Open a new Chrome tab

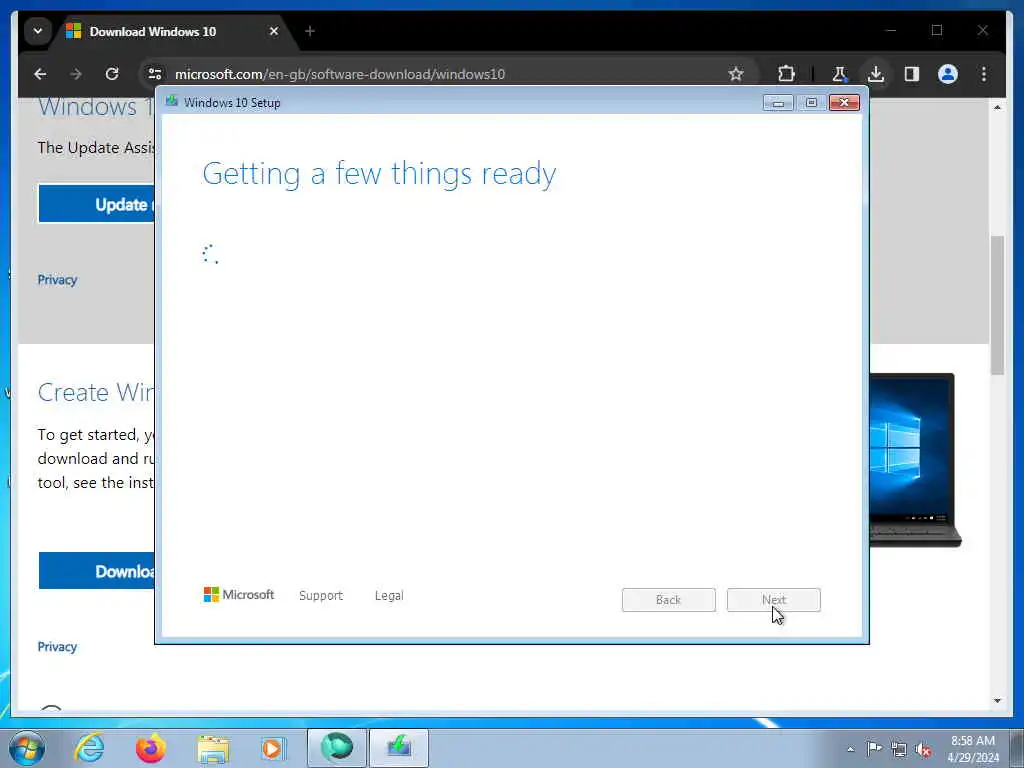pyautogui.click(x=310, y=31)
